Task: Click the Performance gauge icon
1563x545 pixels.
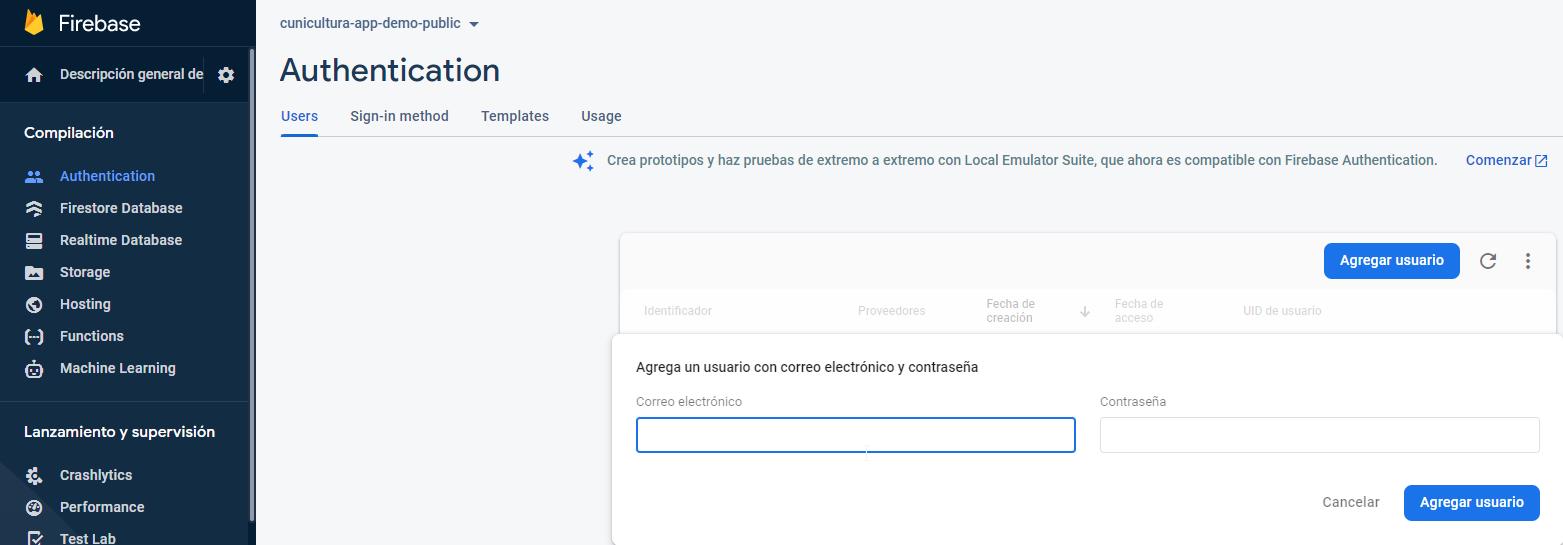Action: point(34,507)
